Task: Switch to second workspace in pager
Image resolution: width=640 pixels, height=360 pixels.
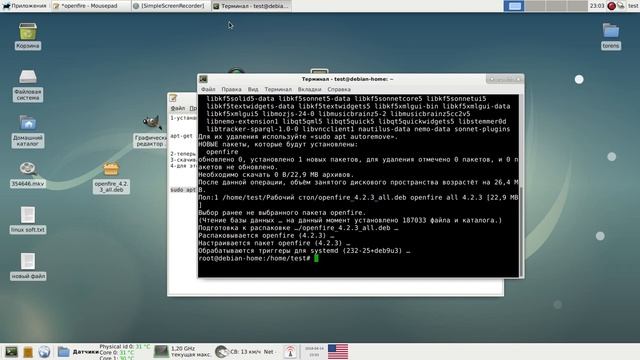Action: (x=535, y=6)
